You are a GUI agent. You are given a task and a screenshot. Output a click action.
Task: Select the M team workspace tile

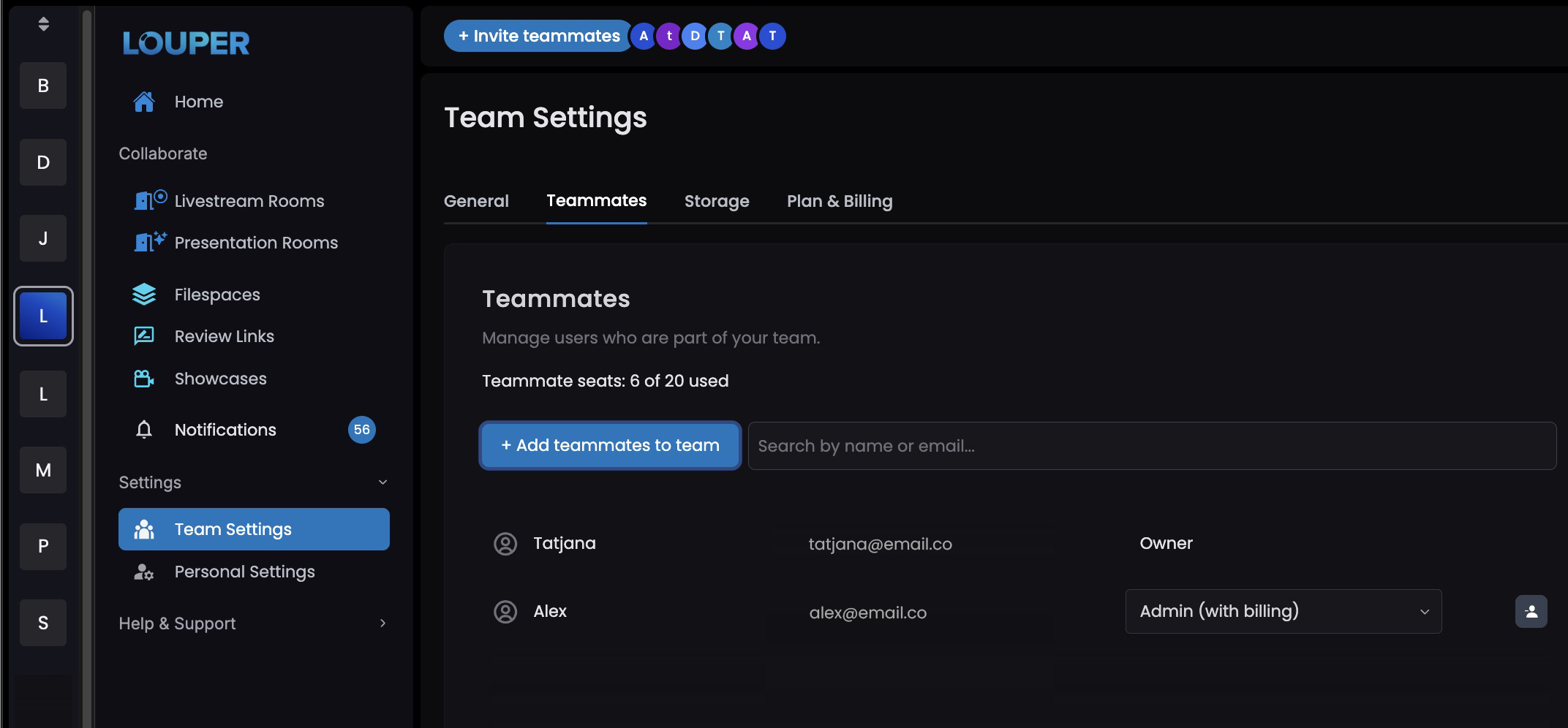[43, 470]
